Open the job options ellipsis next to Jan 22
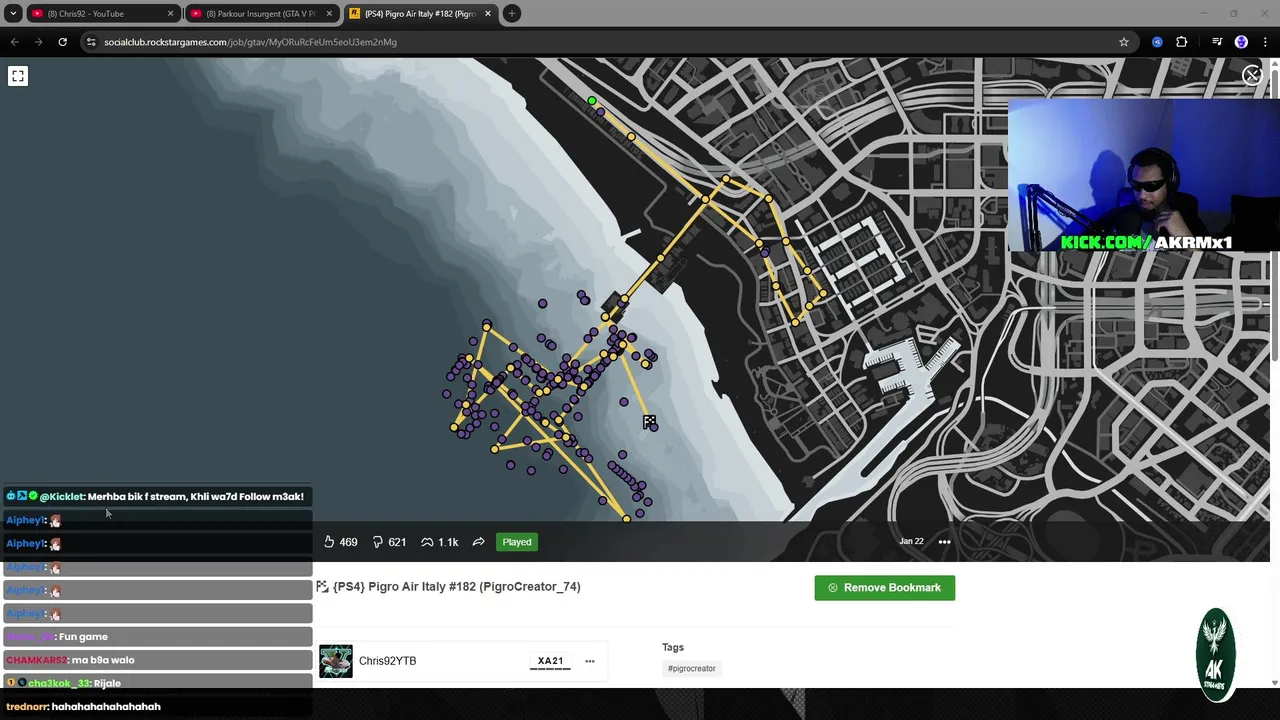 tap(944, 542)
